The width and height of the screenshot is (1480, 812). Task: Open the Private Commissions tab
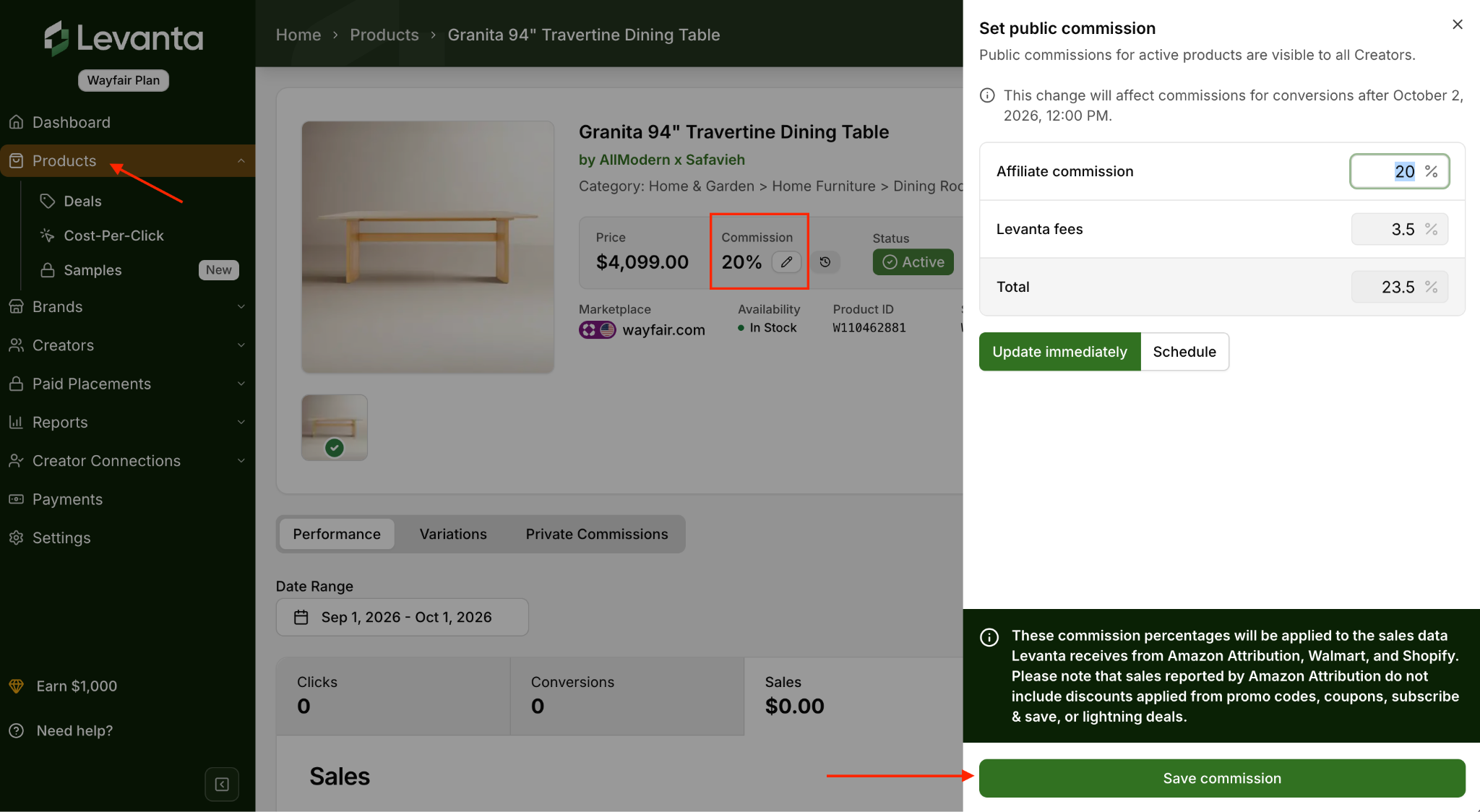coord(597,534)
